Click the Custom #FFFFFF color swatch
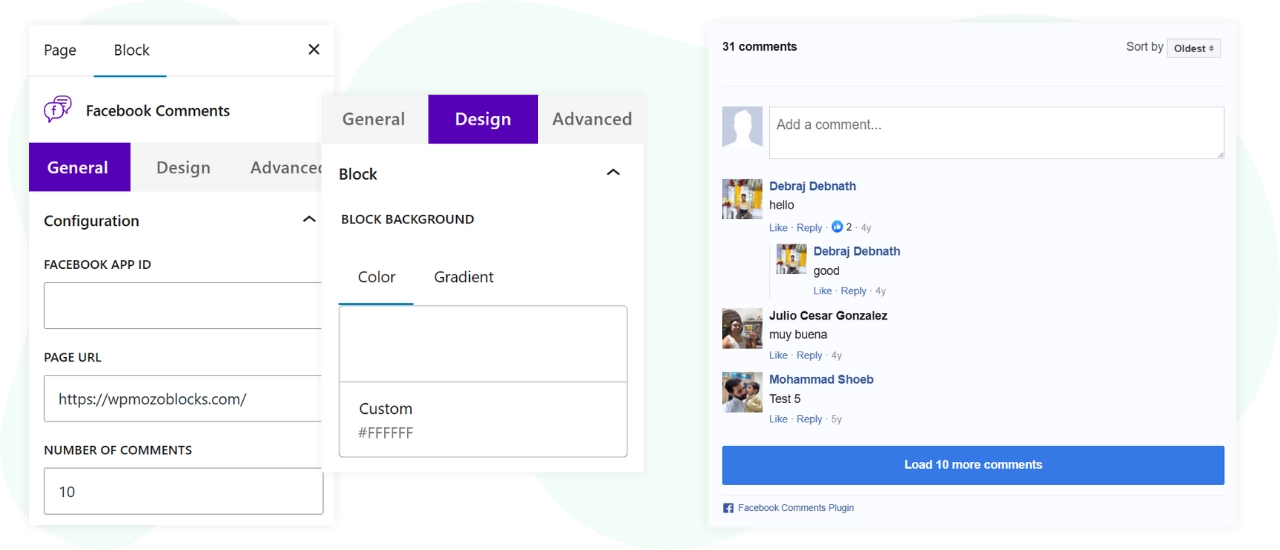 (x=483, y=420)
